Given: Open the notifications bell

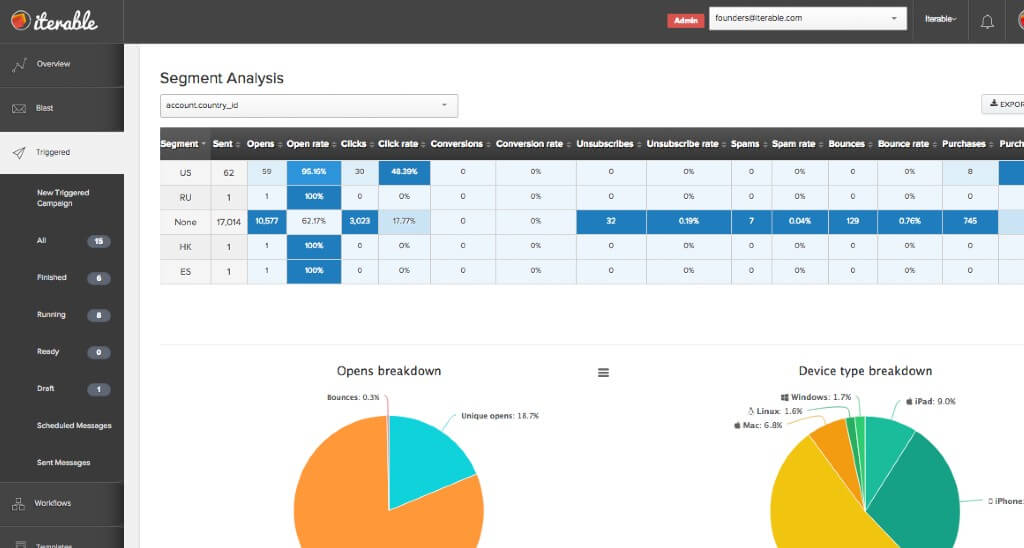Looking at the screenshot, I should (x=987, y=22).
